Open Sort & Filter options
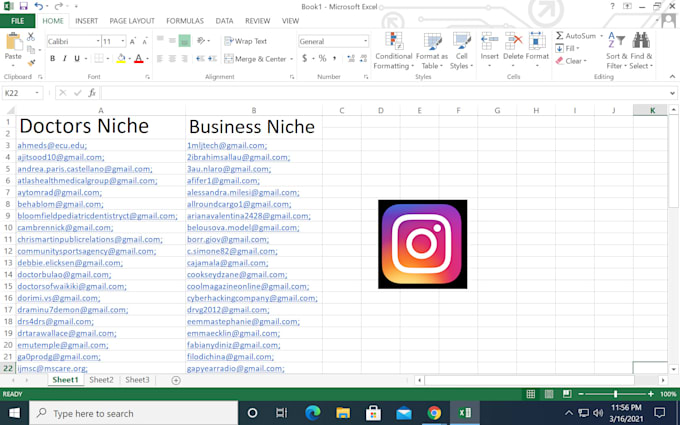Screen dimensions: 680x425 pyautogui.click(x=616, y=51)
